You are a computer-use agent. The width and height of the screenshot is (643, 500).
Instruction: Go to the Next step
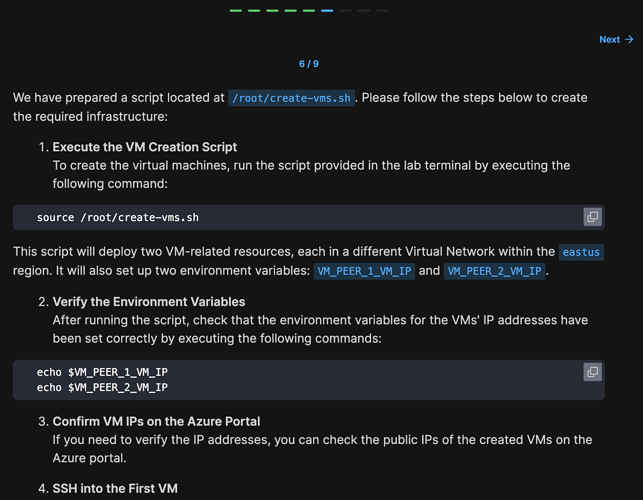click(x=616, y=39)
